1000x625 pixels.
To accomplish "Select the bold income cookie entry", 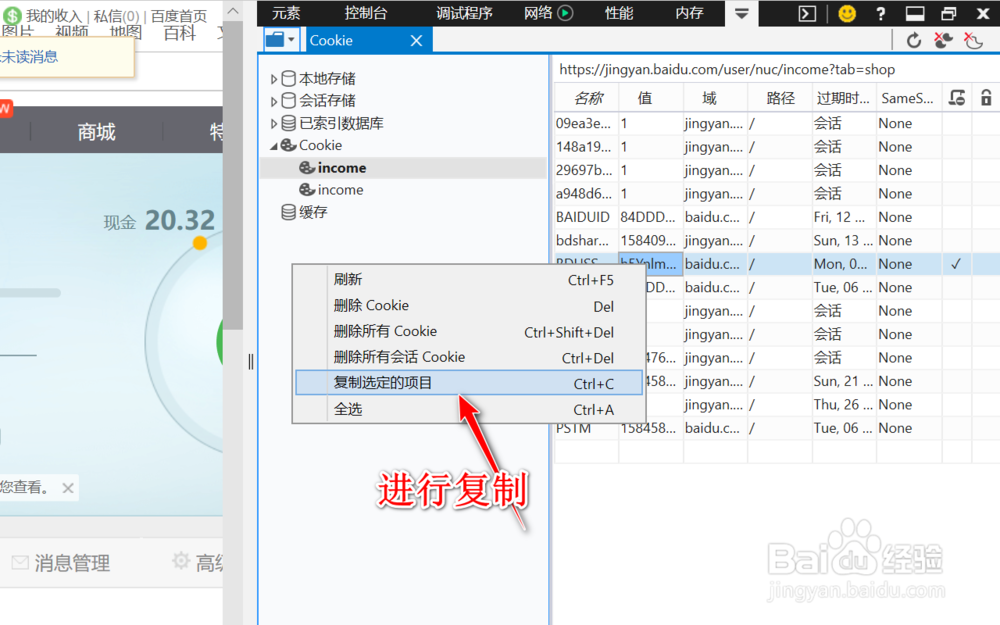I will click(x=404, y=168).
